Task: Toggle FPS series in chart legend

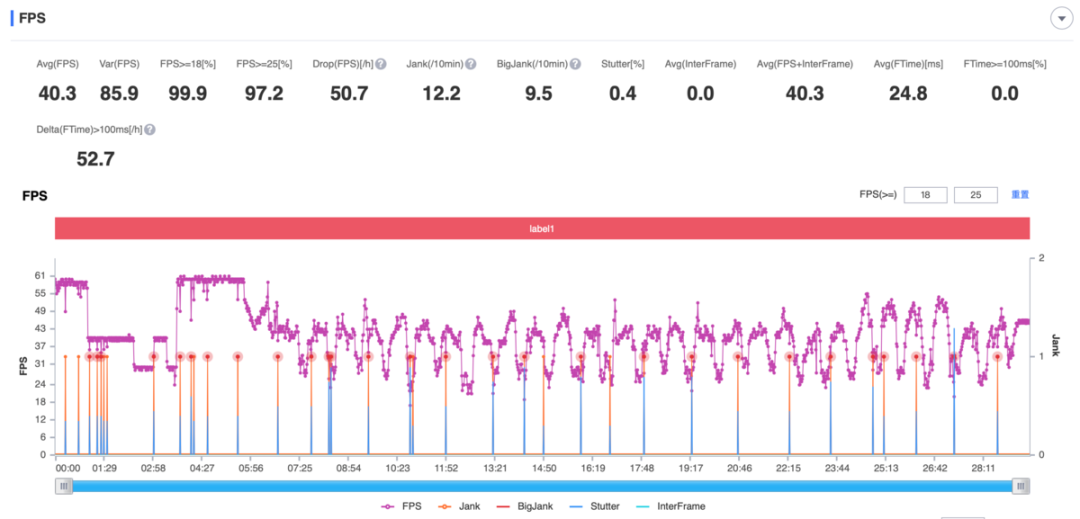Action: (400, 506)
